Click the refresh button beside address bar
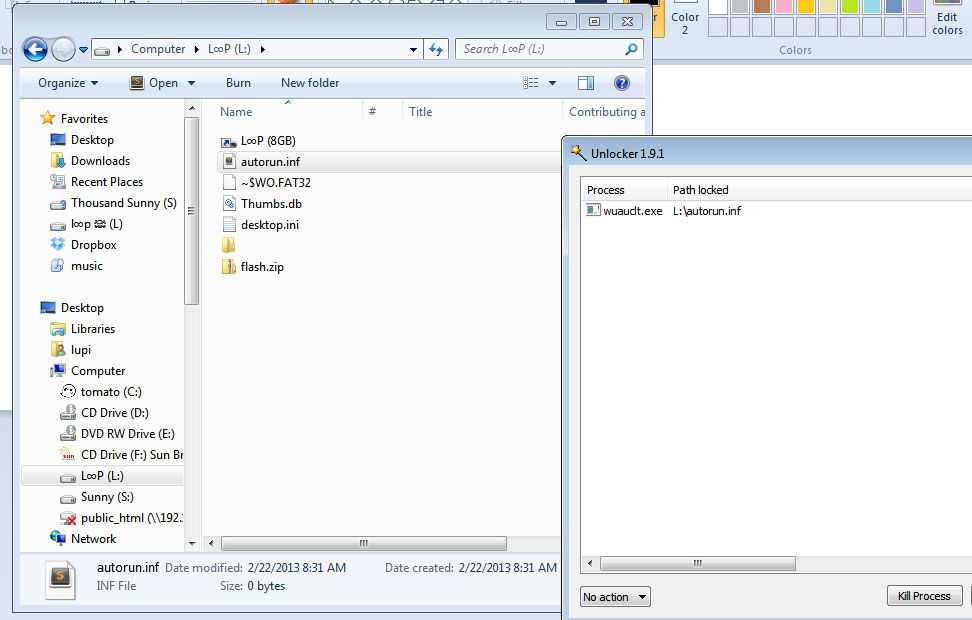Image resolution: width=972 pixels, height=620 pixels. [436, 49]
